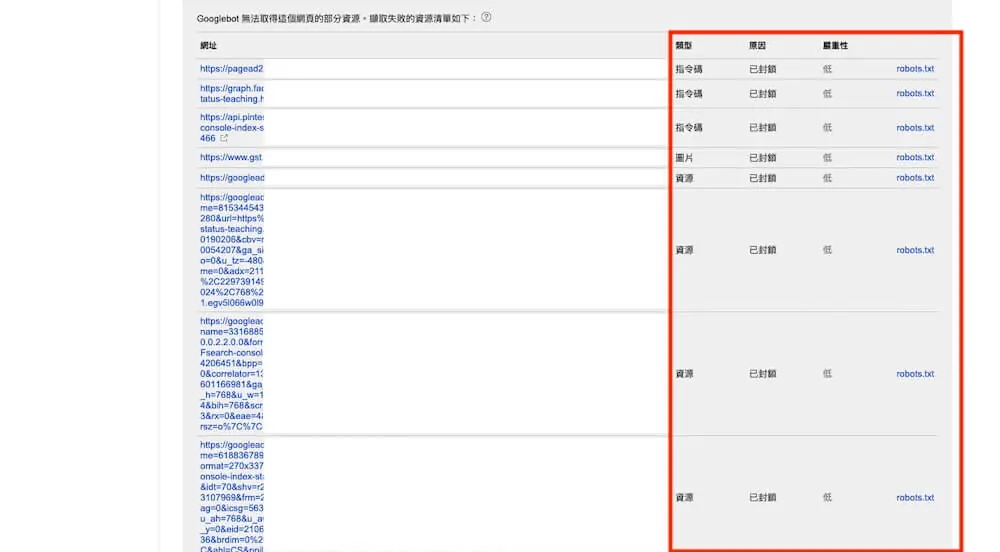Open the googlead URL containing name=3316885

pos(232,374)
